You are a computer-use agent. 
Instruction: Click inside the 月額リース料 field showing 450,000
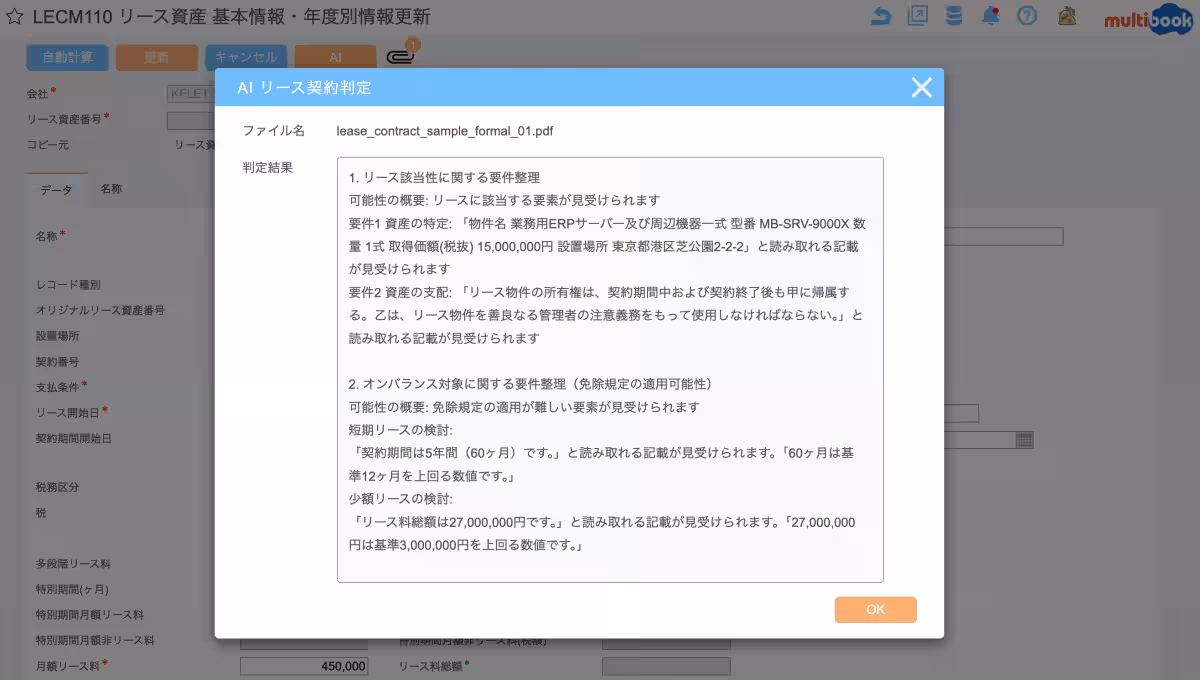coord(303,664)
